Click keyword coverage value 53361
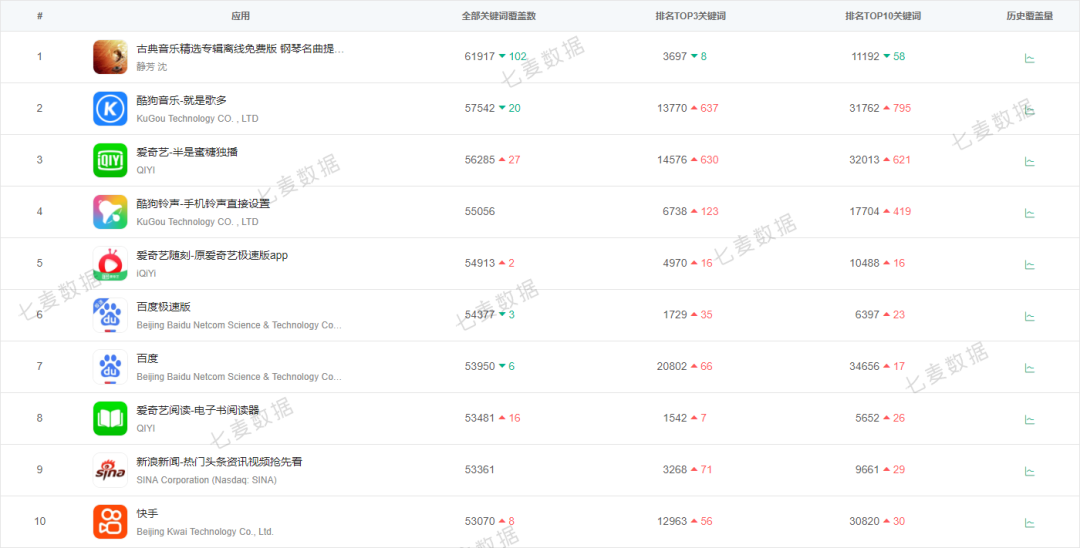The width and height of the screenshot is (1080, 548). click(479, 470)
